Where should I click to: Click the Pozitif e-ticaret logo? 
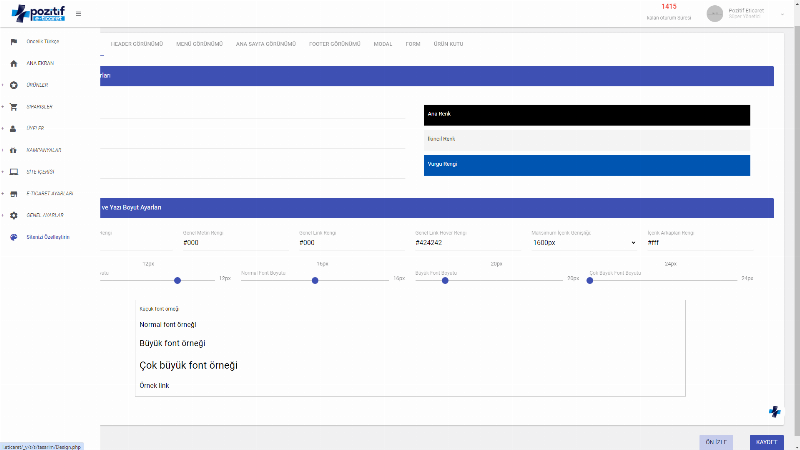point(38,13)
